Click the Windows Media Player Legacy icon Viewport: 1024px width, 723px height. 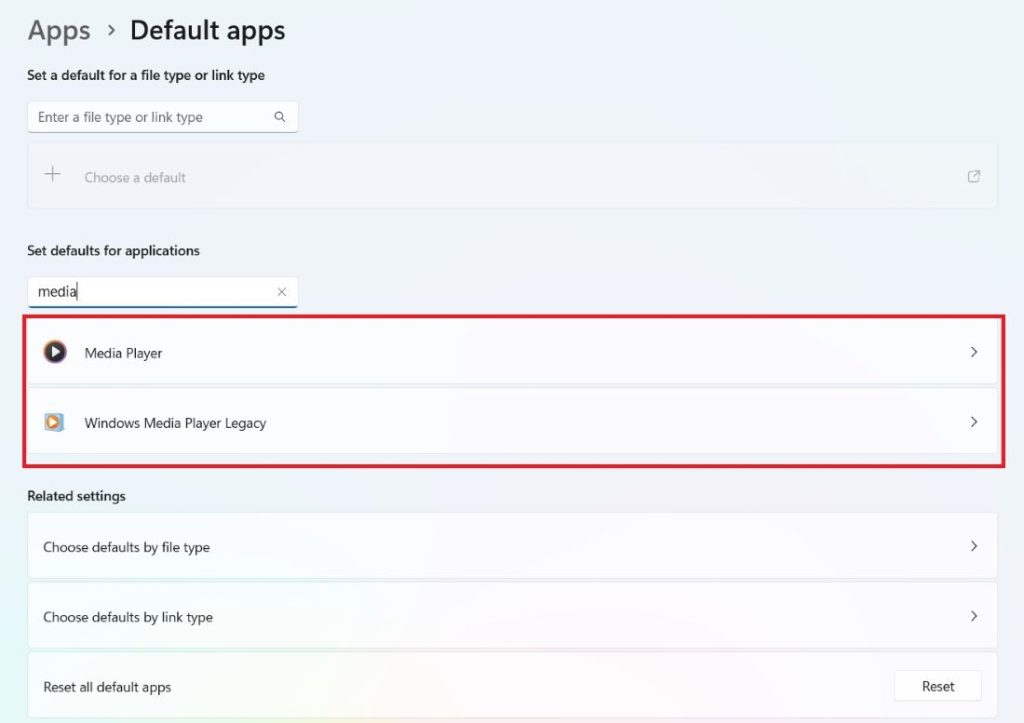point(54,422)
